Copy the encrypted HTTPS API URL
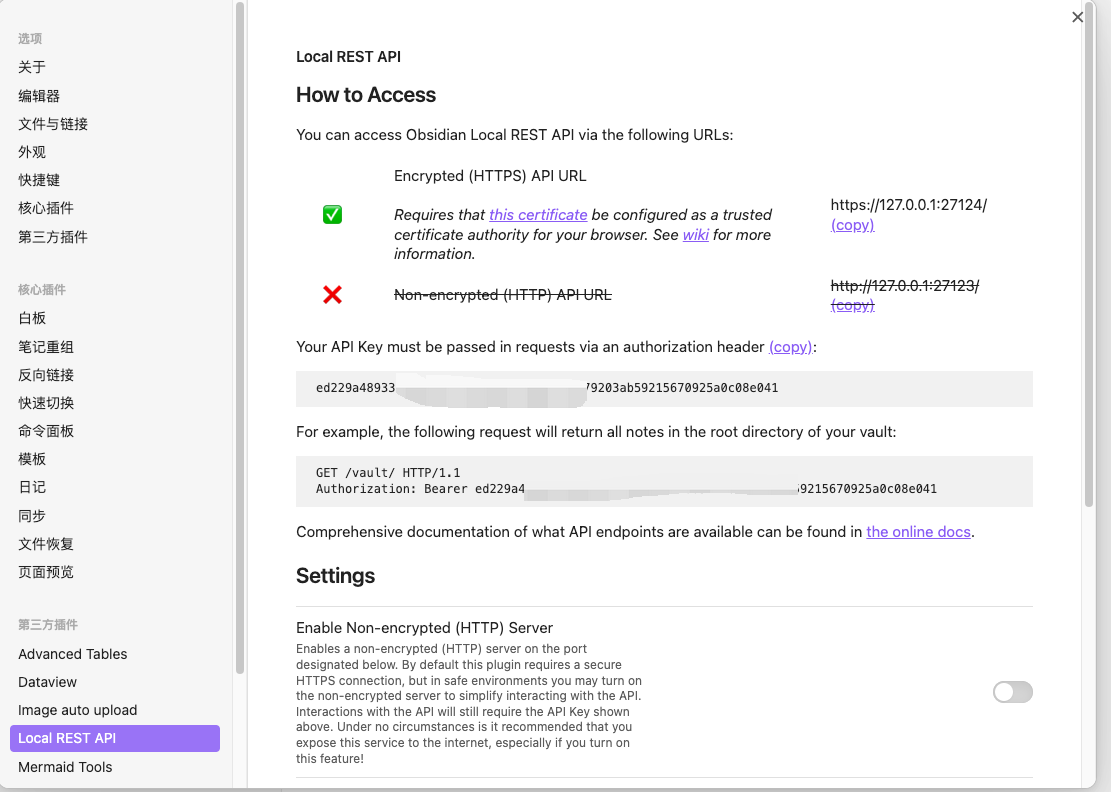1111x792 pixels. pyautogui.click(x=852, y=224)
